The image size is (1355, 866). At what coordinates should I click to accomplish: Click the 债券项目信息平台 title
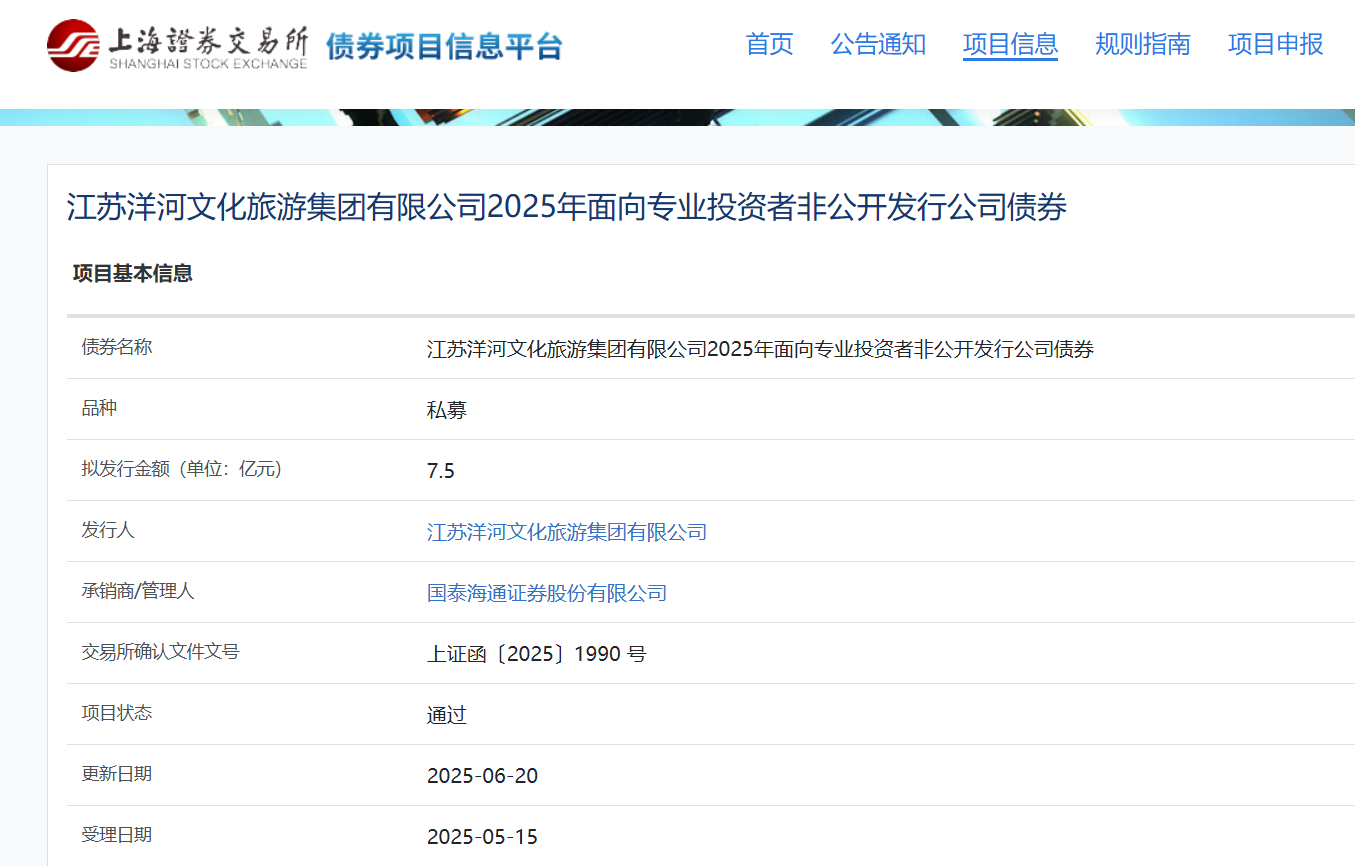[444, 46]
